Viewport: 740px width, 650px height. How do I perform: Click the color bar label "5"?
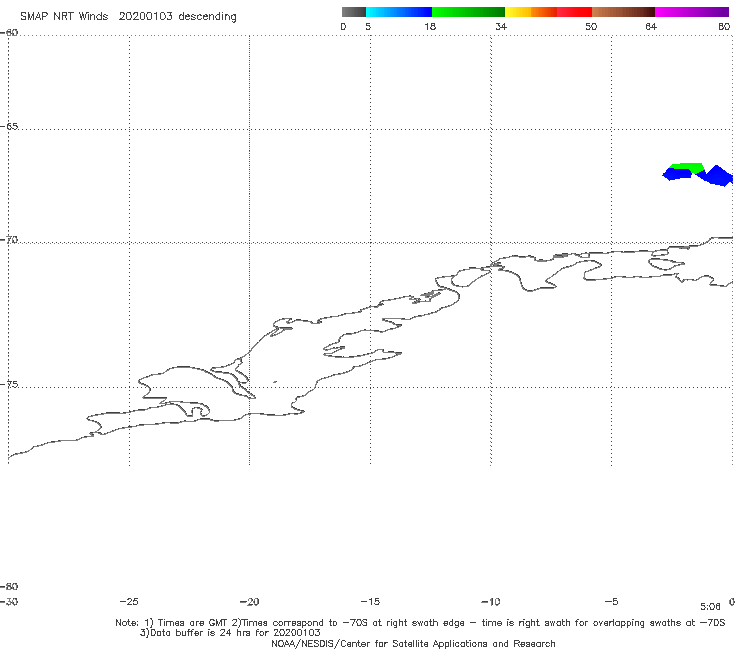[x=368, y=26]
